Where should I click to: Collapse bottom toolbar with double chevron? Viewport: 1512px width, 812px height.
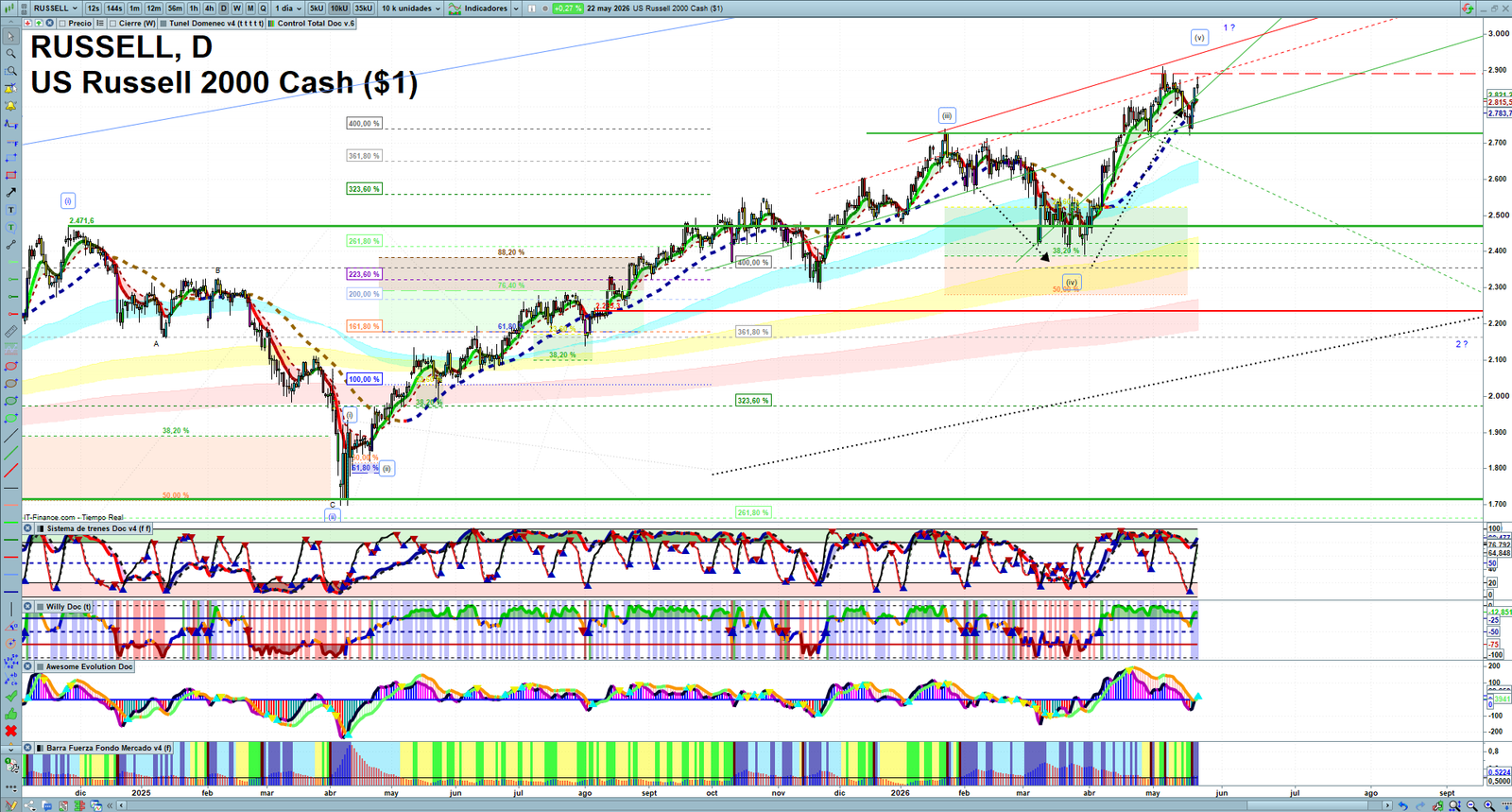110,805
